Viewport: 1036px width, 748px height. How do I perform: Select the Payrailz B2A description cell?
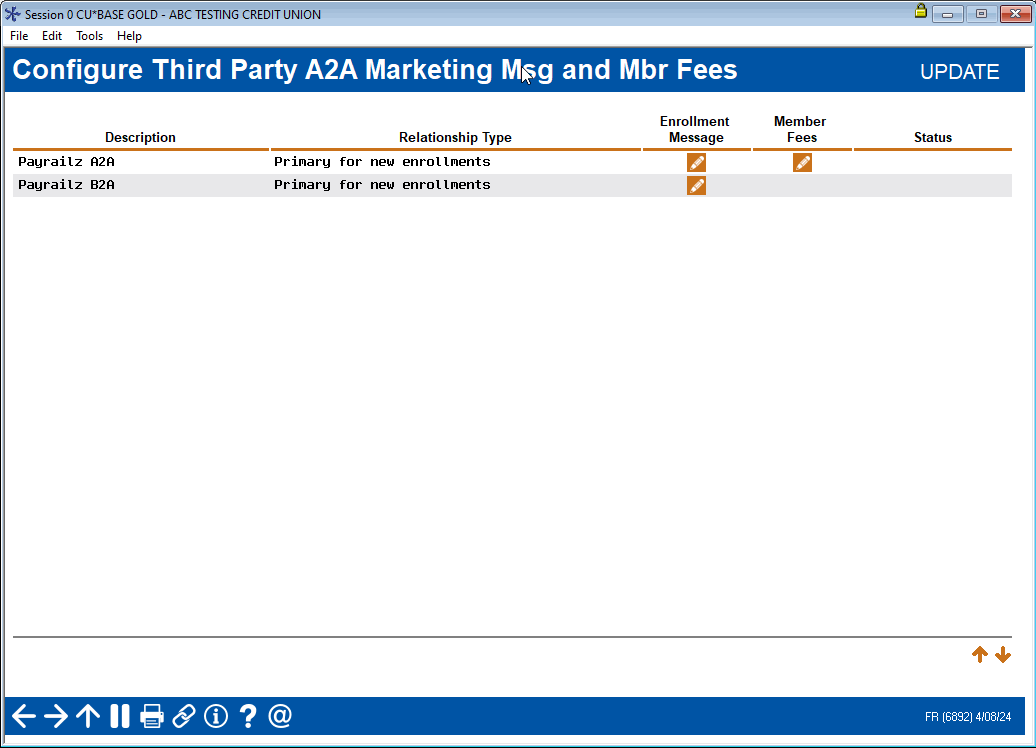tap(66, 185)
